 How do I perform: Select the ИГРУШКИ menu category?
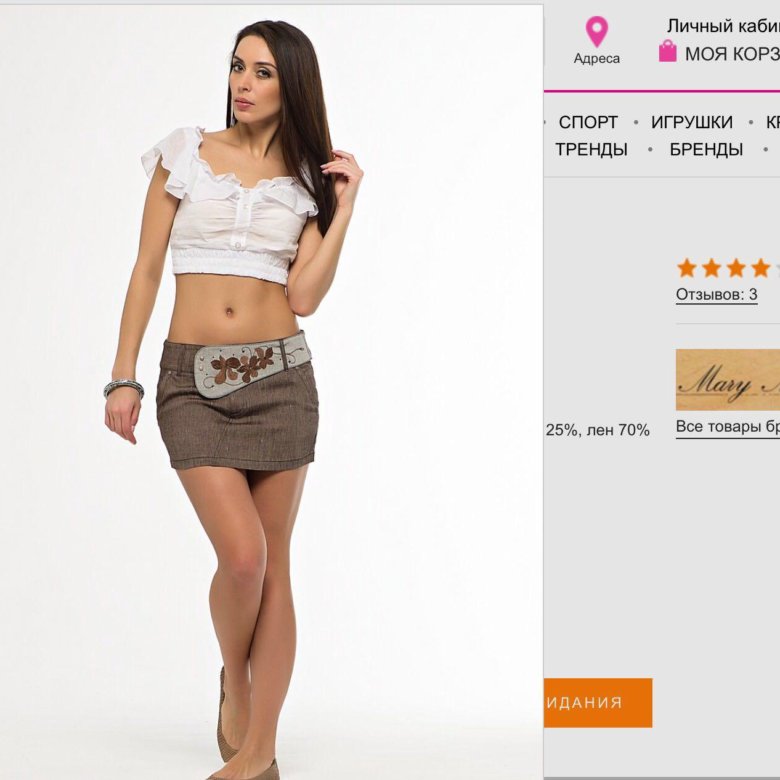pyautogui.click(x=692, y=122)
